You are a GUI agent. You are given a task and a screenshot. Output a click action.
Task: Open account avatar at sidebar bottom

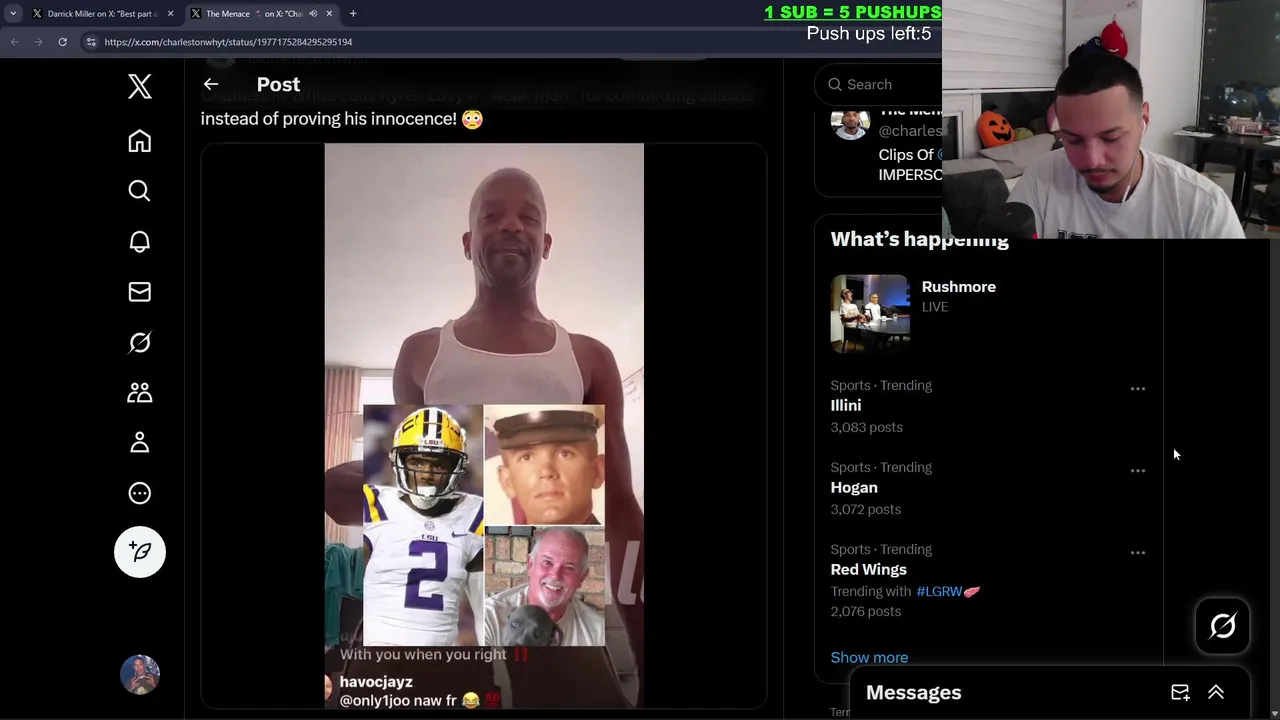coord(140,674)
